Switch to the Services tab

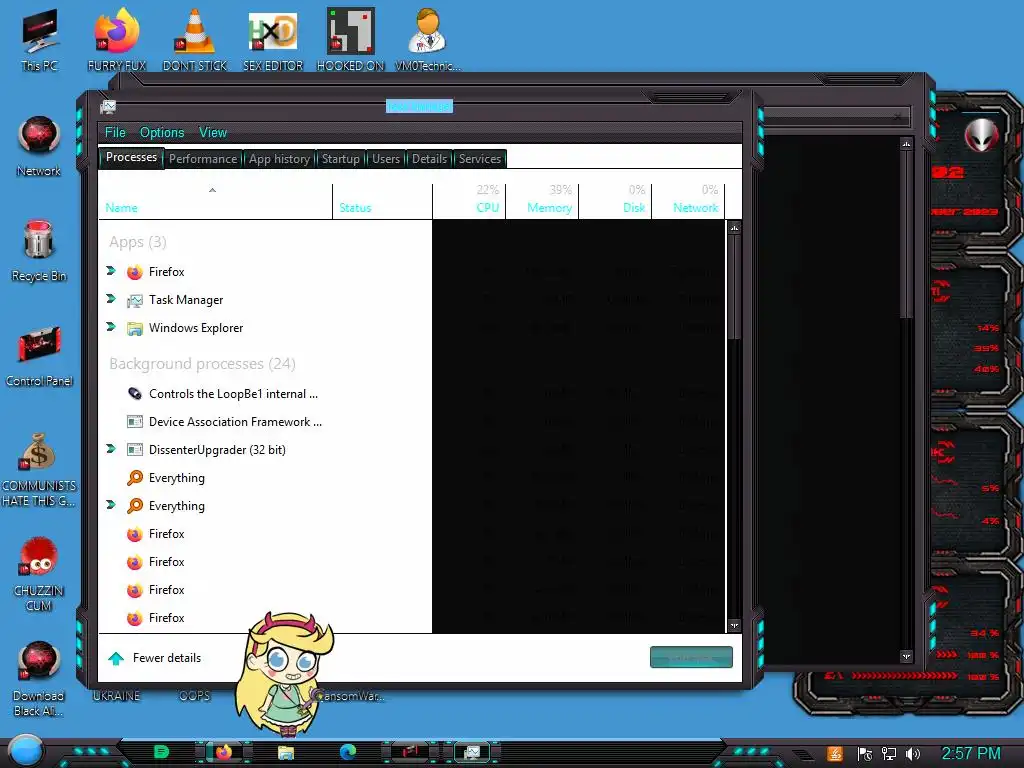(x=480, y=159)
